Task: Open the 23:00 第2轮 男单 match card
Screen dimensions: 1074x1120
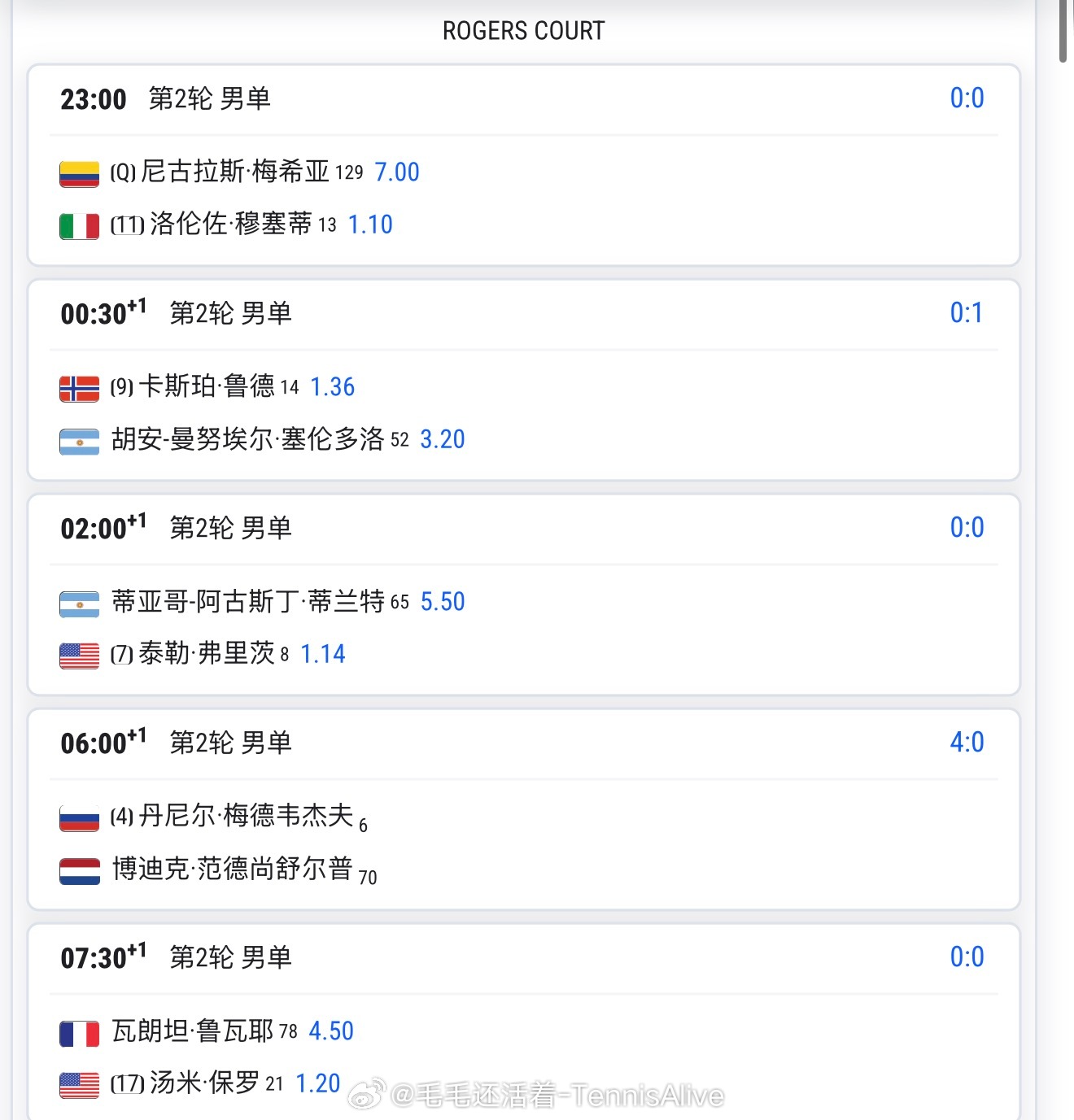Action: point(524,165)
